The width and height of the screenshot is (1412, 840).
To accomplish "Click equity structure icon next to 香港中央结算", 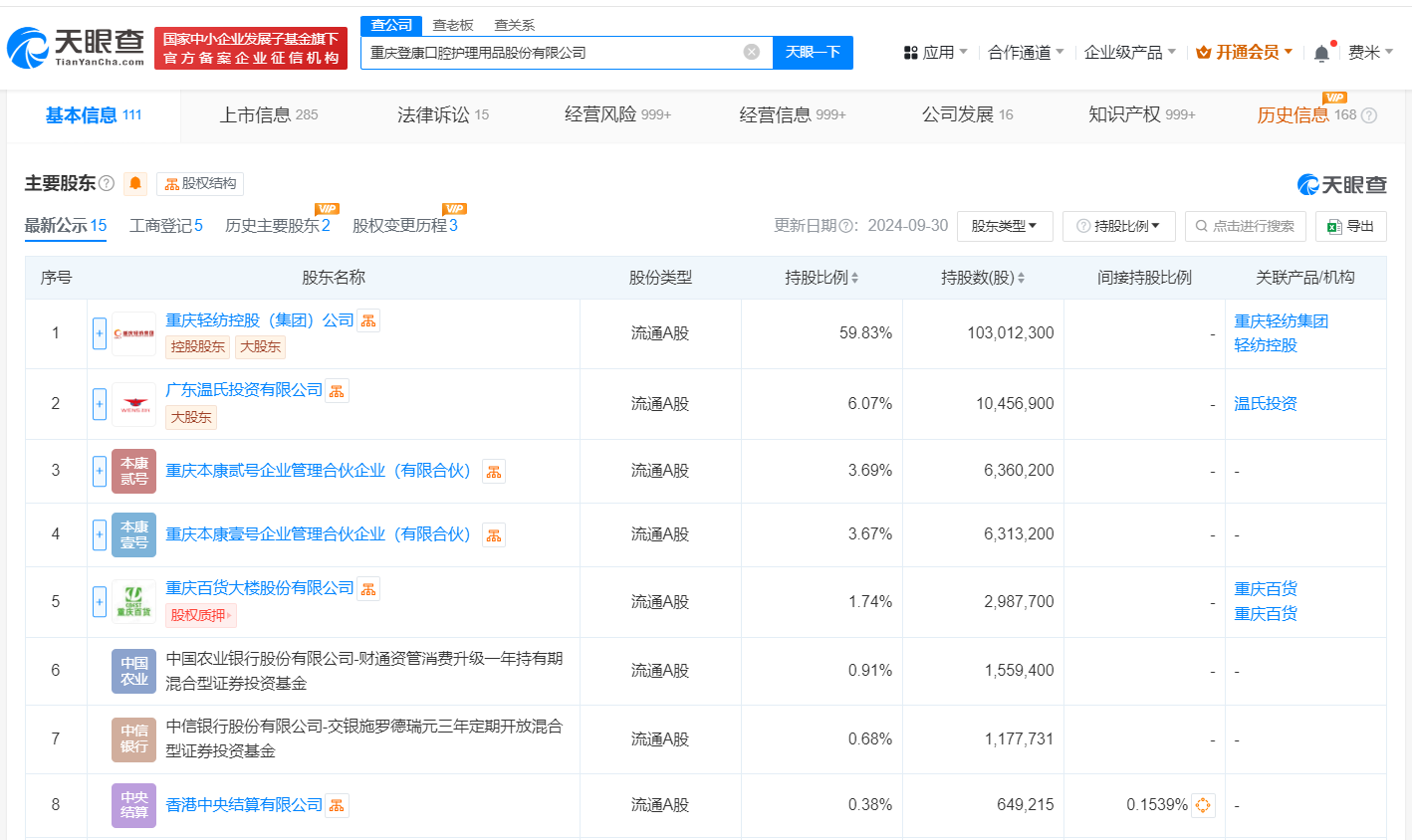I will point(338,805).
